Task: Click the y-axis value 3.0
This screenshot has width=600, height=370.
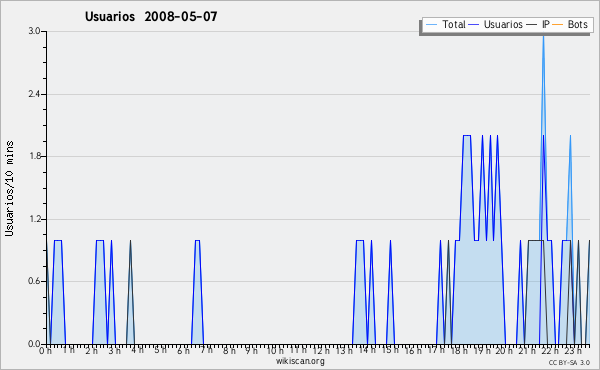Action: (x=34, y=31)
